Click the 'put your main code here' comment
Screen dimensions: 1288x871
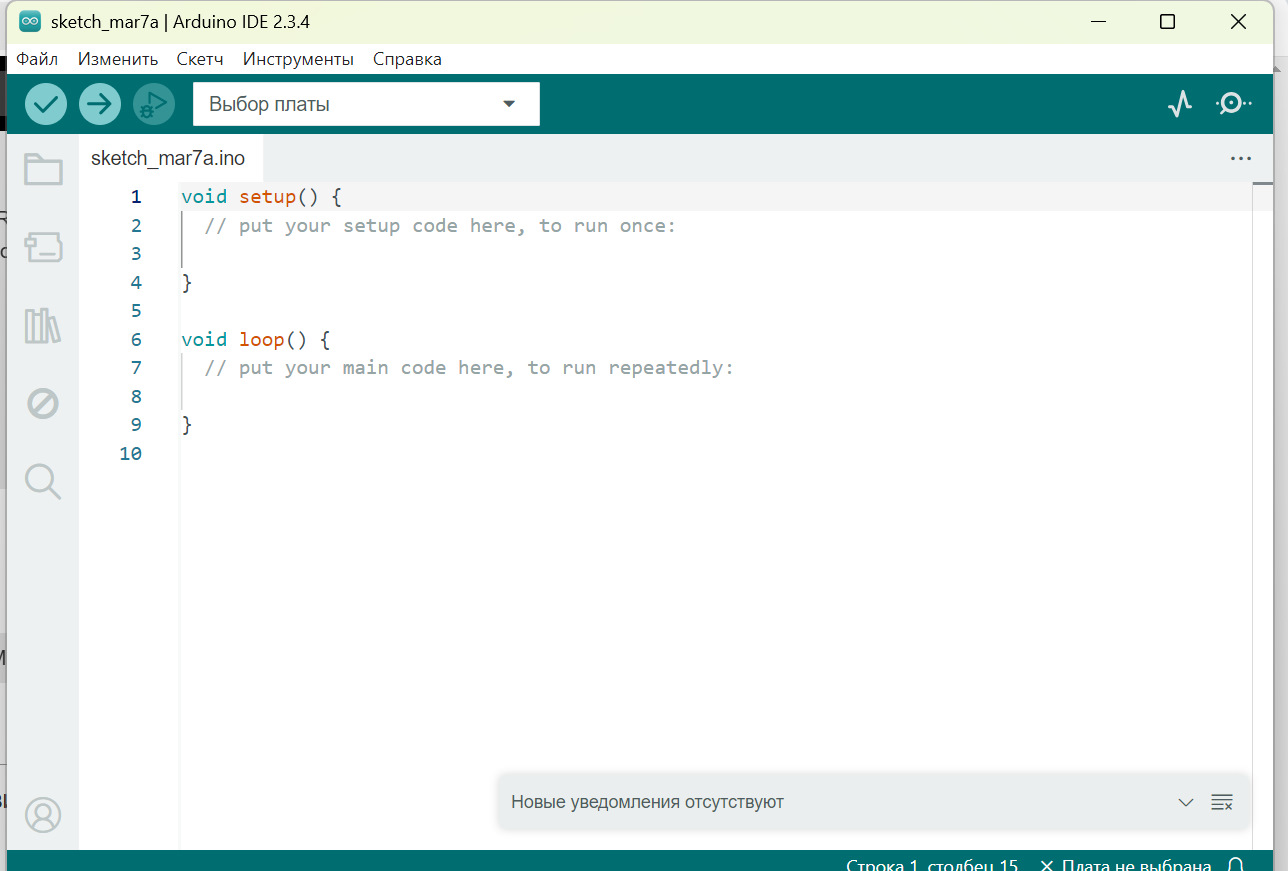tap(469, 368)
